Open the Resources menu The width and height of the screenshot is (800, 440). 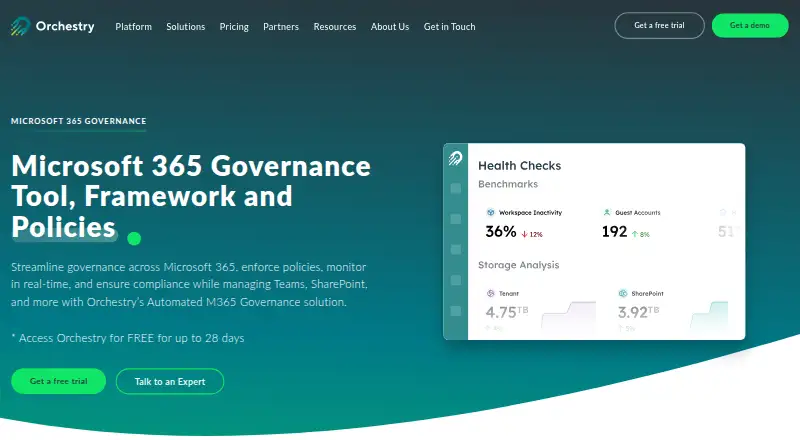coord(335,27)
